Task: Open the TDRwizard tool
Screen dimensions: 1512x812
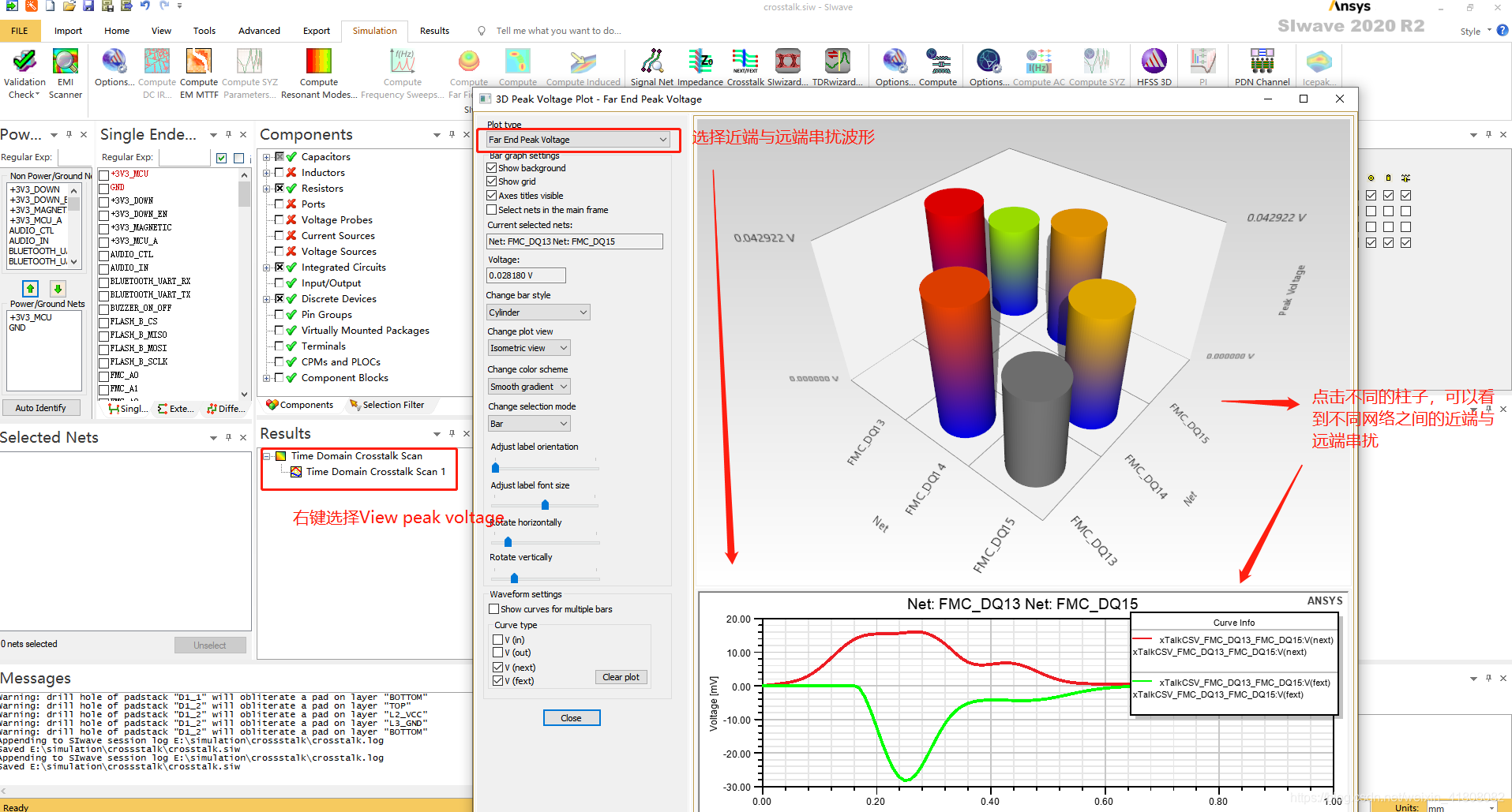Action: [x=838, y=67]
